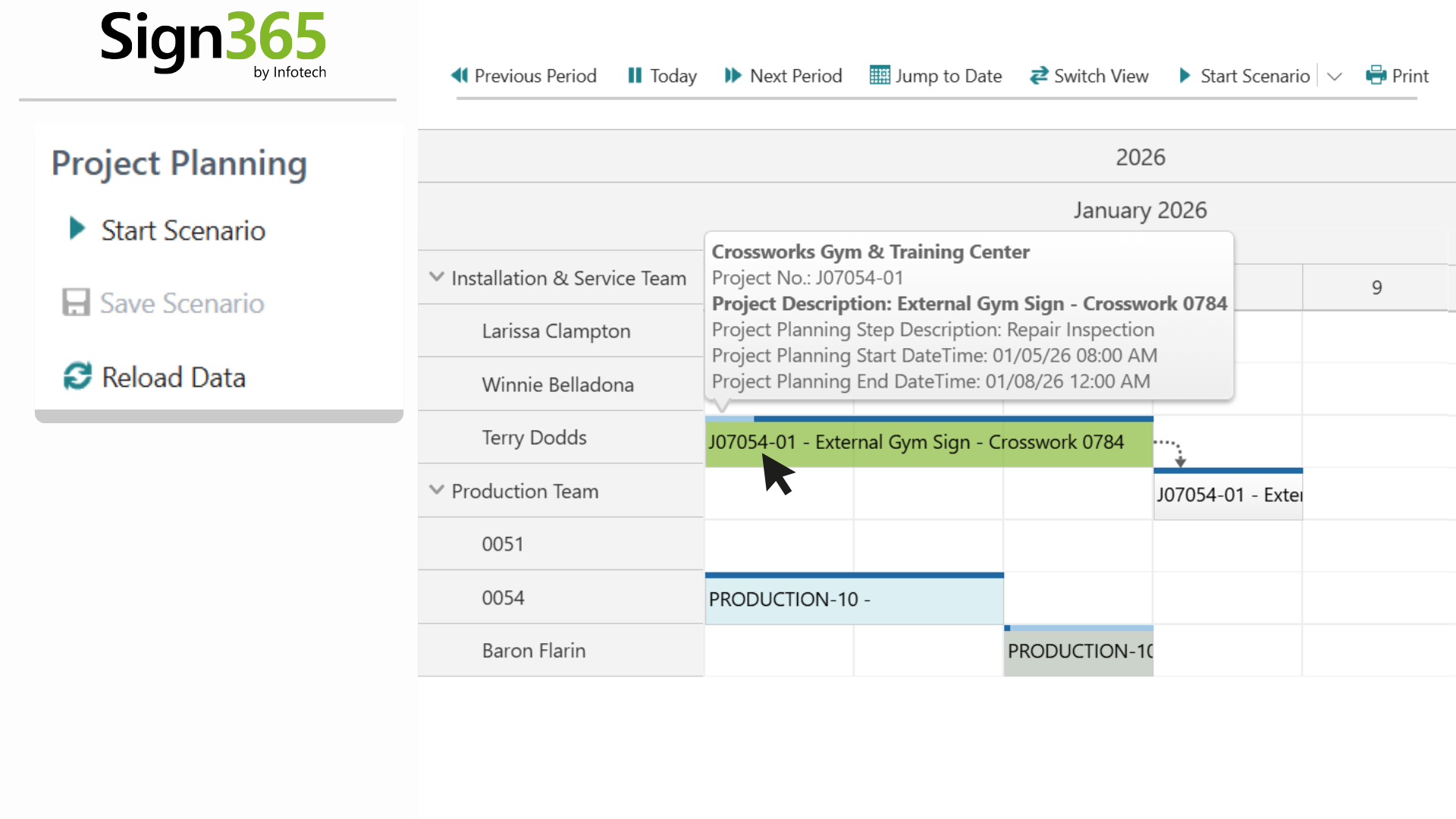
Task: Click the light blue PRODUCTION-10 bar in row 0054
Action: [x=854, y=600]
